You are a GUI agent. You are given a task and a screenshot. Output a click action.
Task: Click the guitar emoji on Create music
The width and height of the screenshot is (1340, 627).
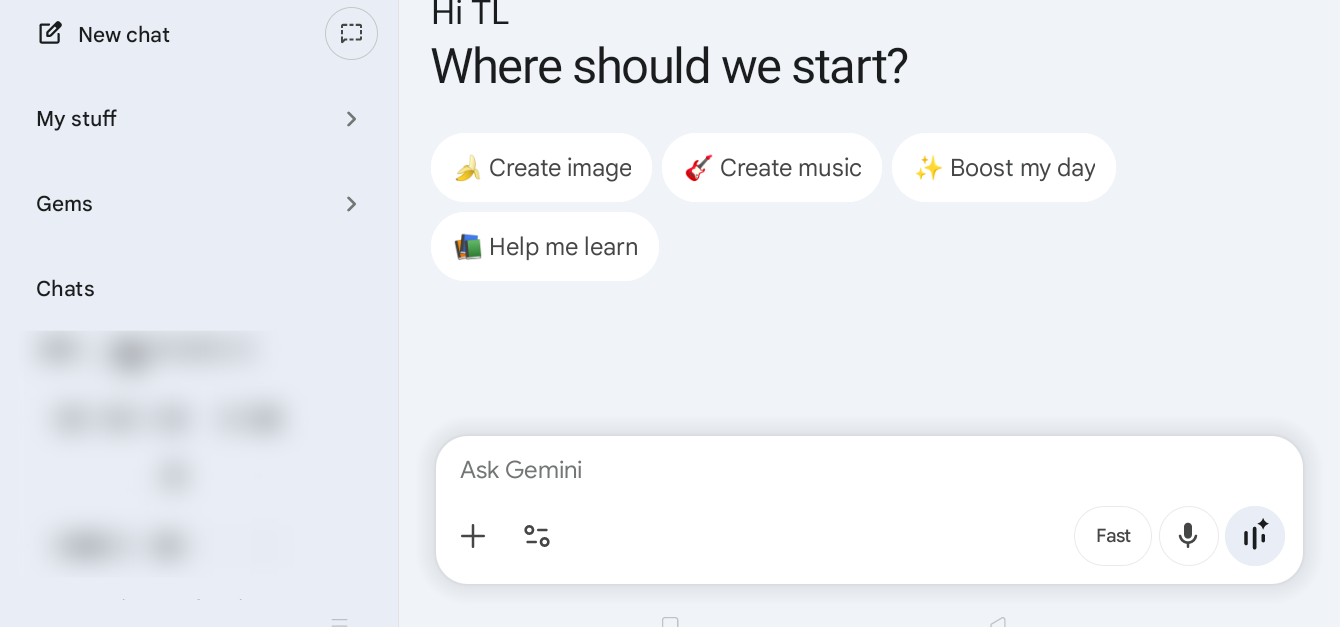point(698,168)
